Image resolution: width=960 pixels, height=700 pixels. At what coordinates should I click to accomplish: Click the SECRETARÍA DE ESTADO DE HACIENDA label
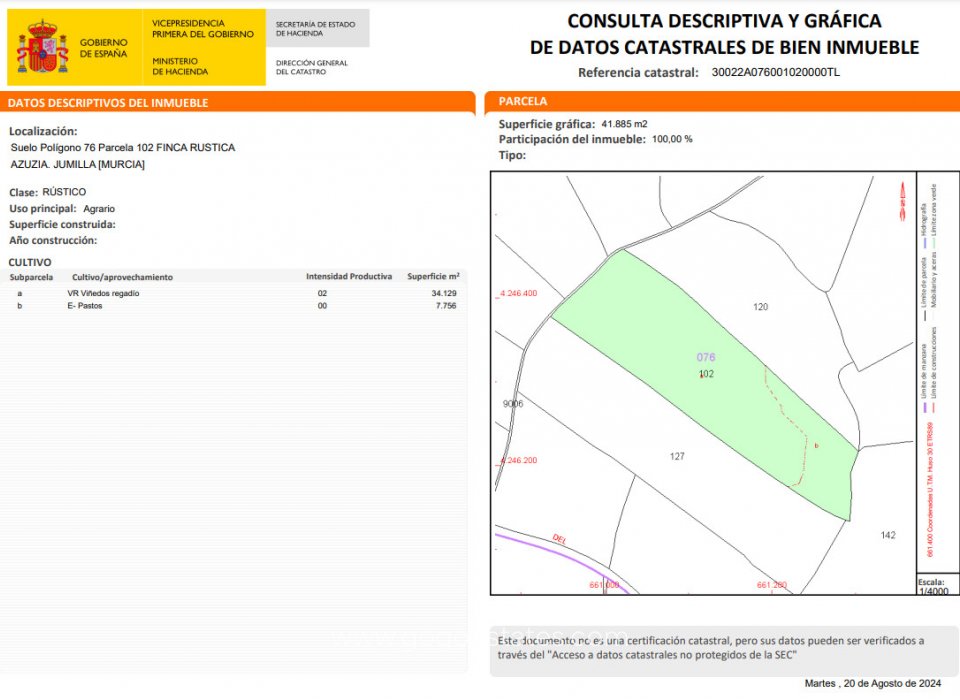click(x=314, y=27)
